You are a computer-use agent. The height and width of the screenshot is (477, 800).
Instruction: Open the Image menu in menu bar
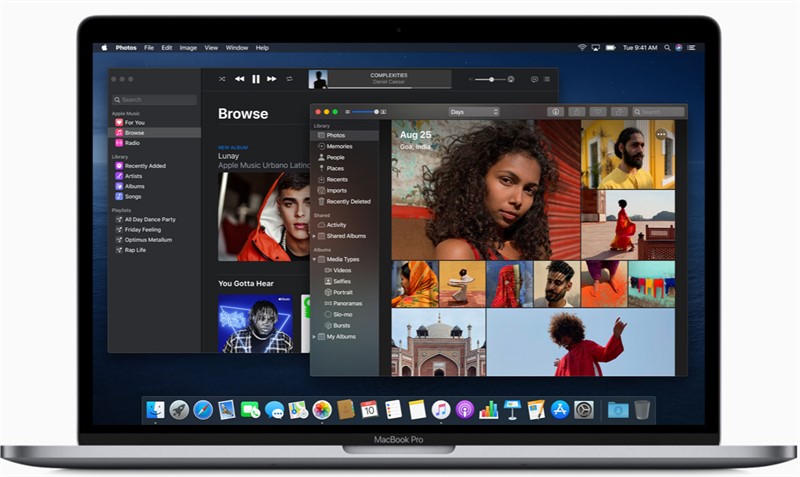coord(188,47)
